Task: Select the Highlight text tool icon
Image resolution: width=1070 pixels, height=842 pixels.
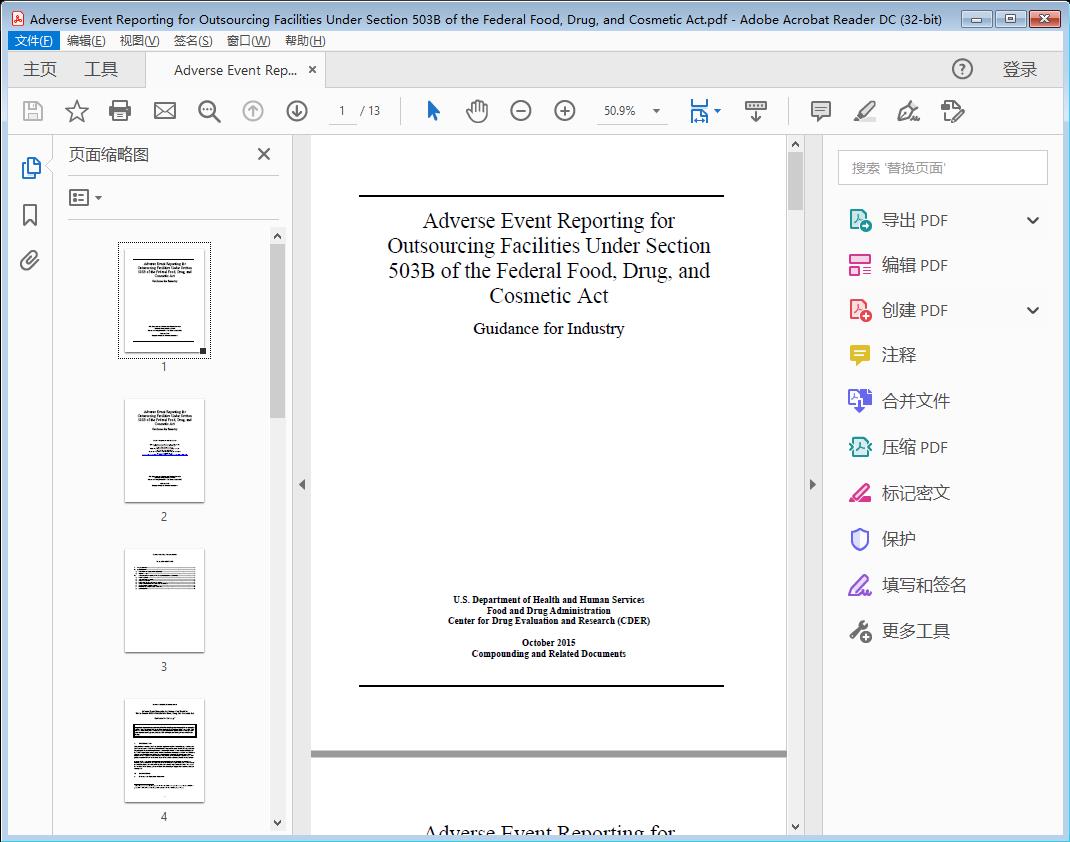Action: pyautogui.click(x=863, y=112)
